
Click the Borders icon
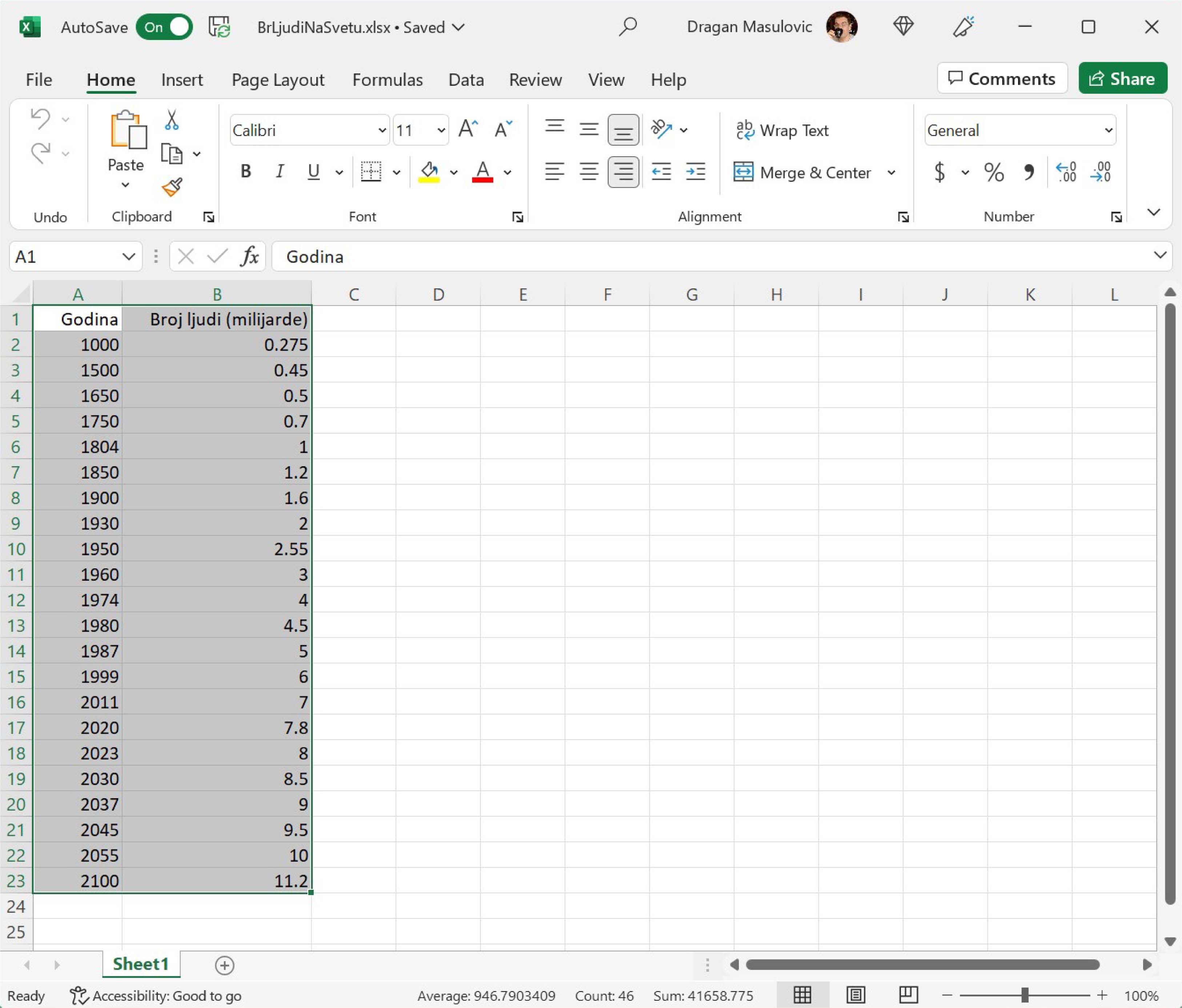pyautogui.click(x=371, y=172)
